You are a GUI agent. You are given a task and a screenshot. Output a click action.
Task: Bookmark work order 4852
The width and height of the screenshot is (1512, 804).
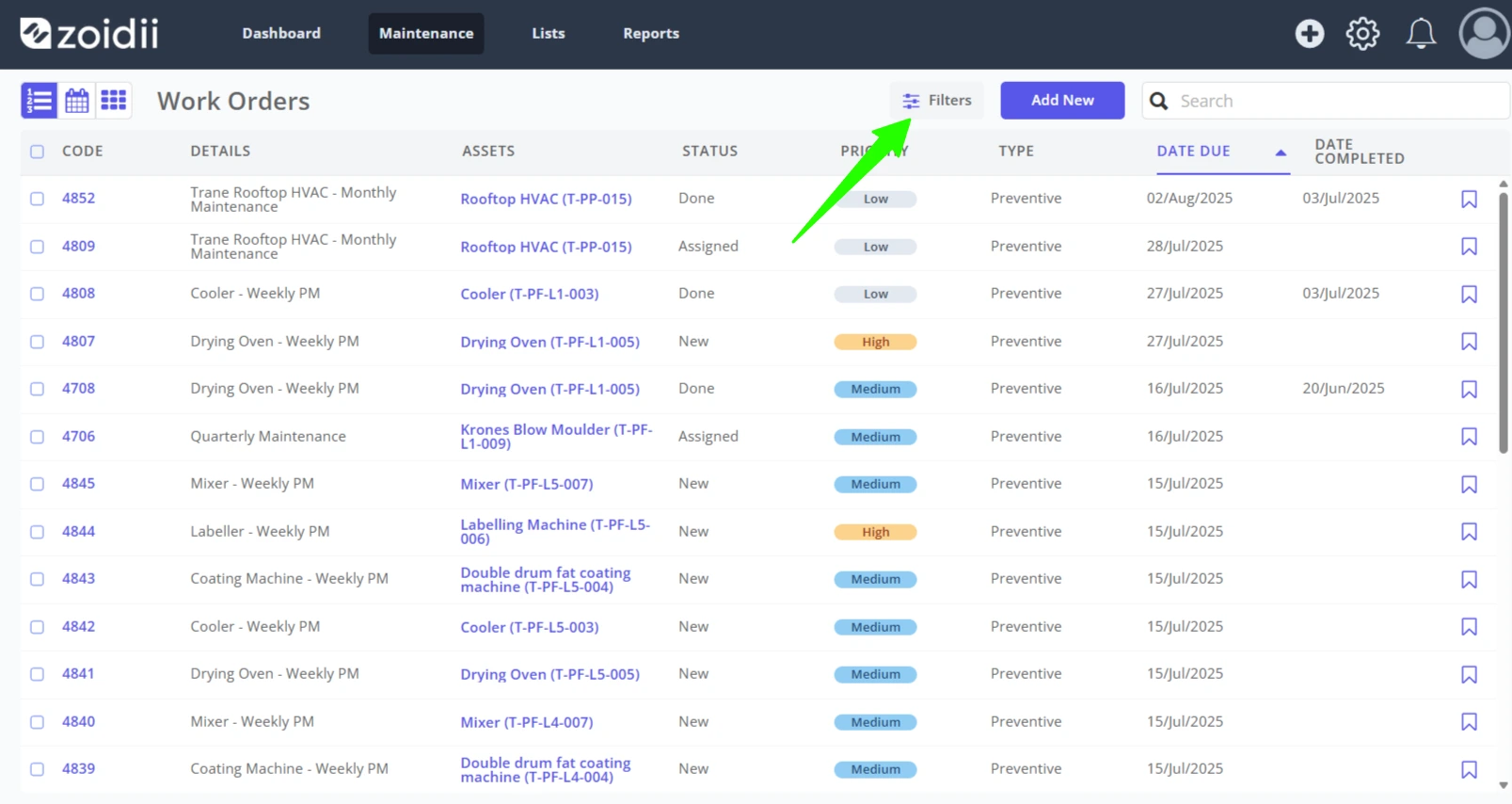[1469, 199]
